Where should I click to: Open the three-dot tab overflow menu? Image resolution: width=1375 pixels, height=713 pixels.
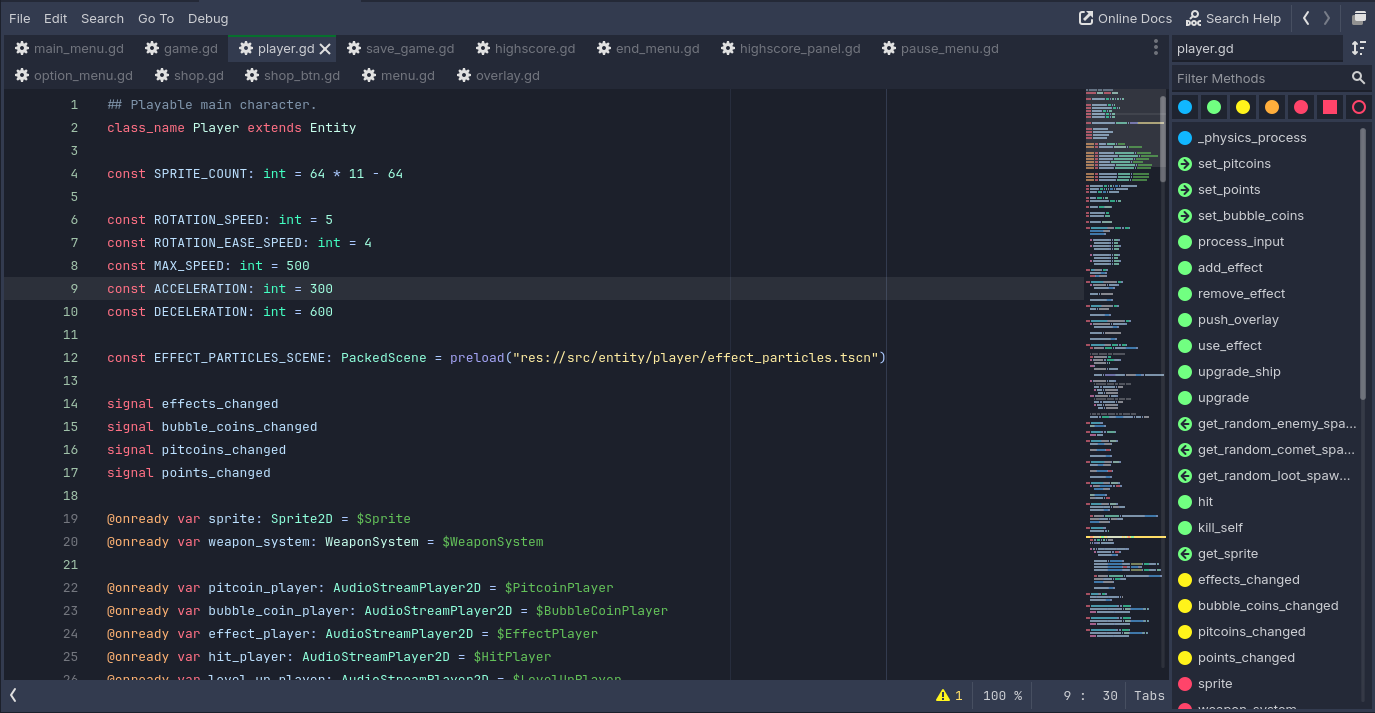coord(1156,48)
